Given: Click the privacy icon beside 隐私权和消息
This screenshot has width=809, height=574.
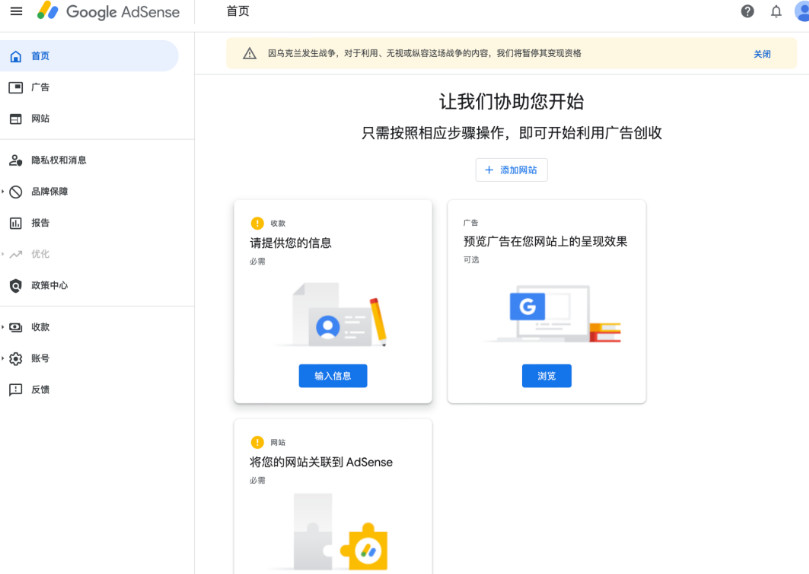Looking at the screenshot, I should 16,160.
